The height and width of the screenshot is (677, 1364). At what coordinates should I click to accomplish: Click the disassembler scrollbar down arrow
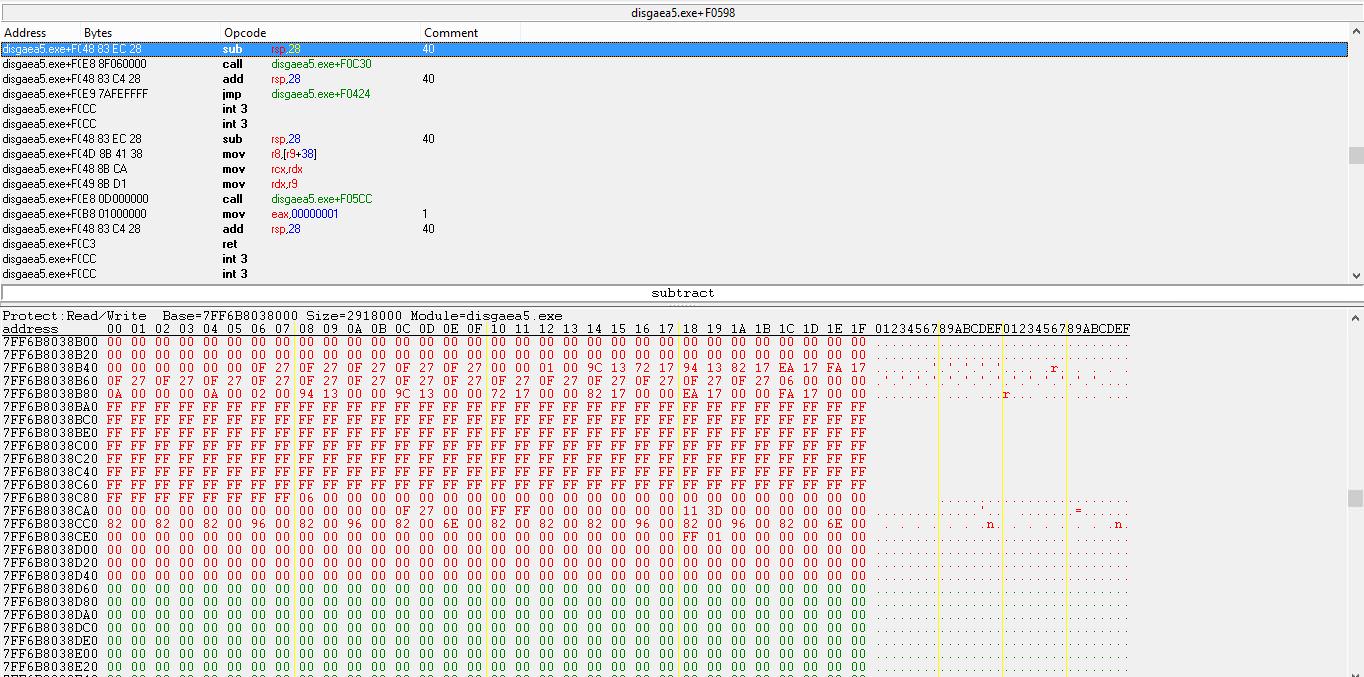point(1356,275)
